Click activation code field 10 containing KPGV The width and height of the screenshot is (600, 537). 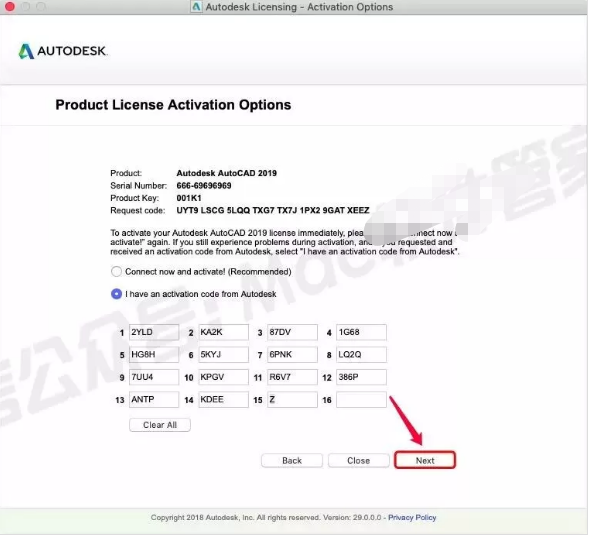point(223,377)
